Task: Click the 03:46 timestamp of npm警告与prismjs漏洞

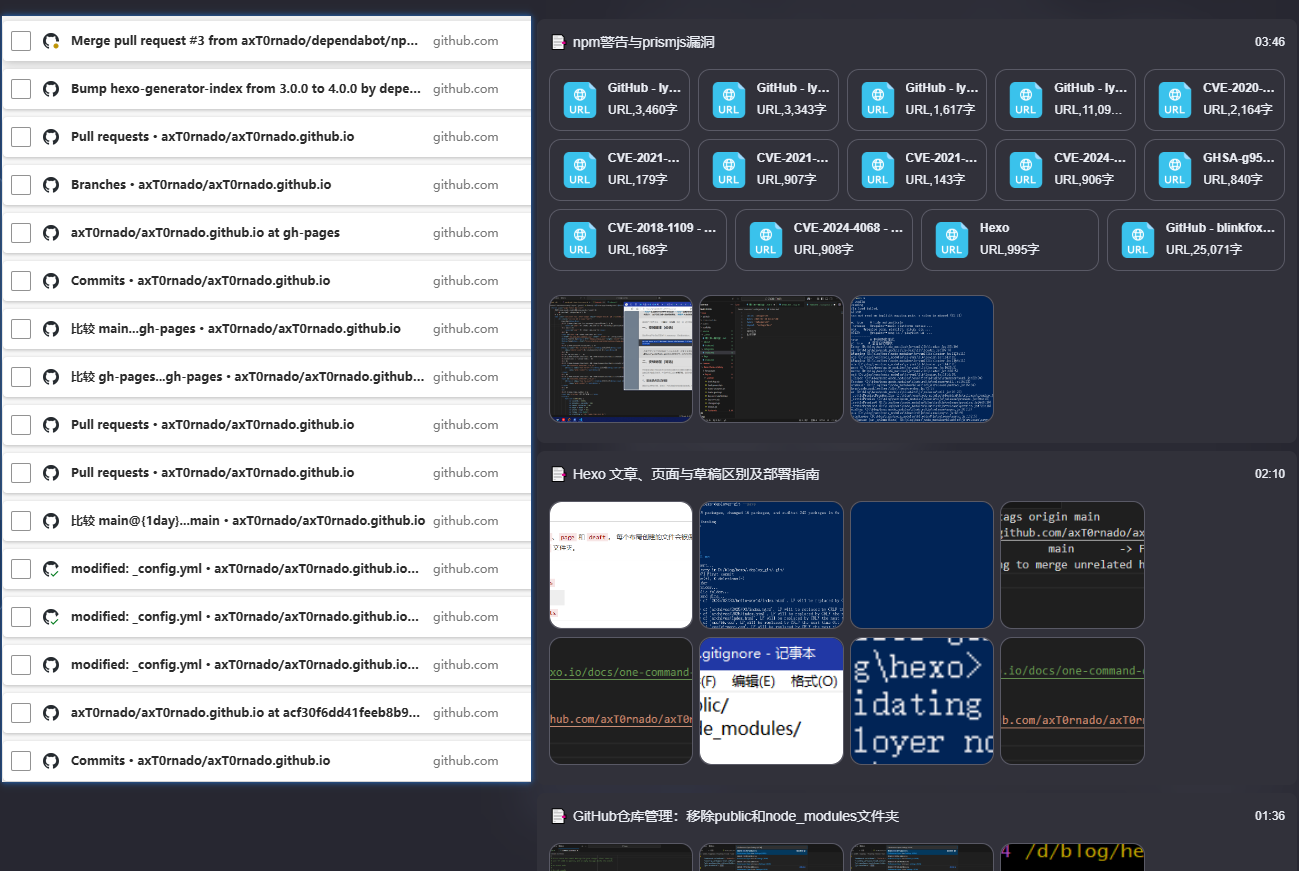Action: 1268,41
